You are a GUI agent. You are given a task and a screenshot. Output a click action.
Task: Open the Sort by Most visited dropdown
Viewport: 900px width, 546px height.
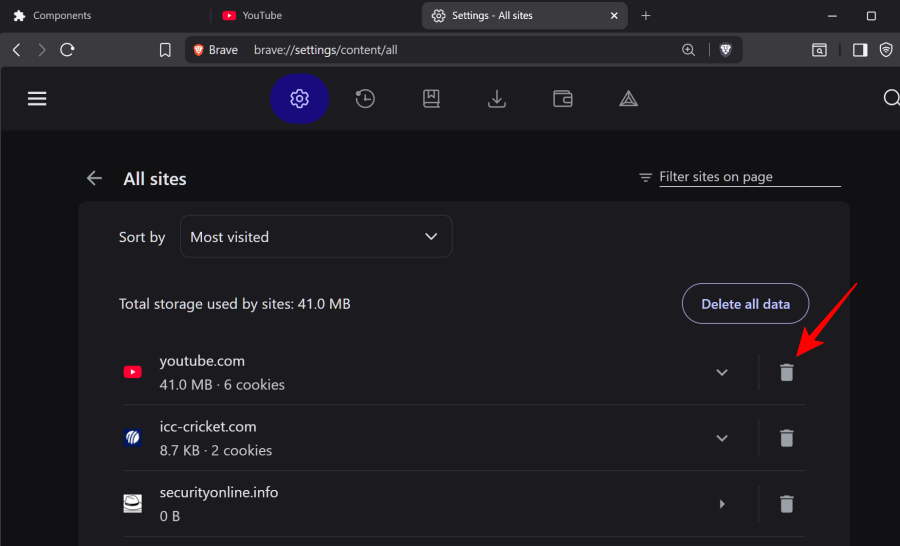tap(315, 237)
